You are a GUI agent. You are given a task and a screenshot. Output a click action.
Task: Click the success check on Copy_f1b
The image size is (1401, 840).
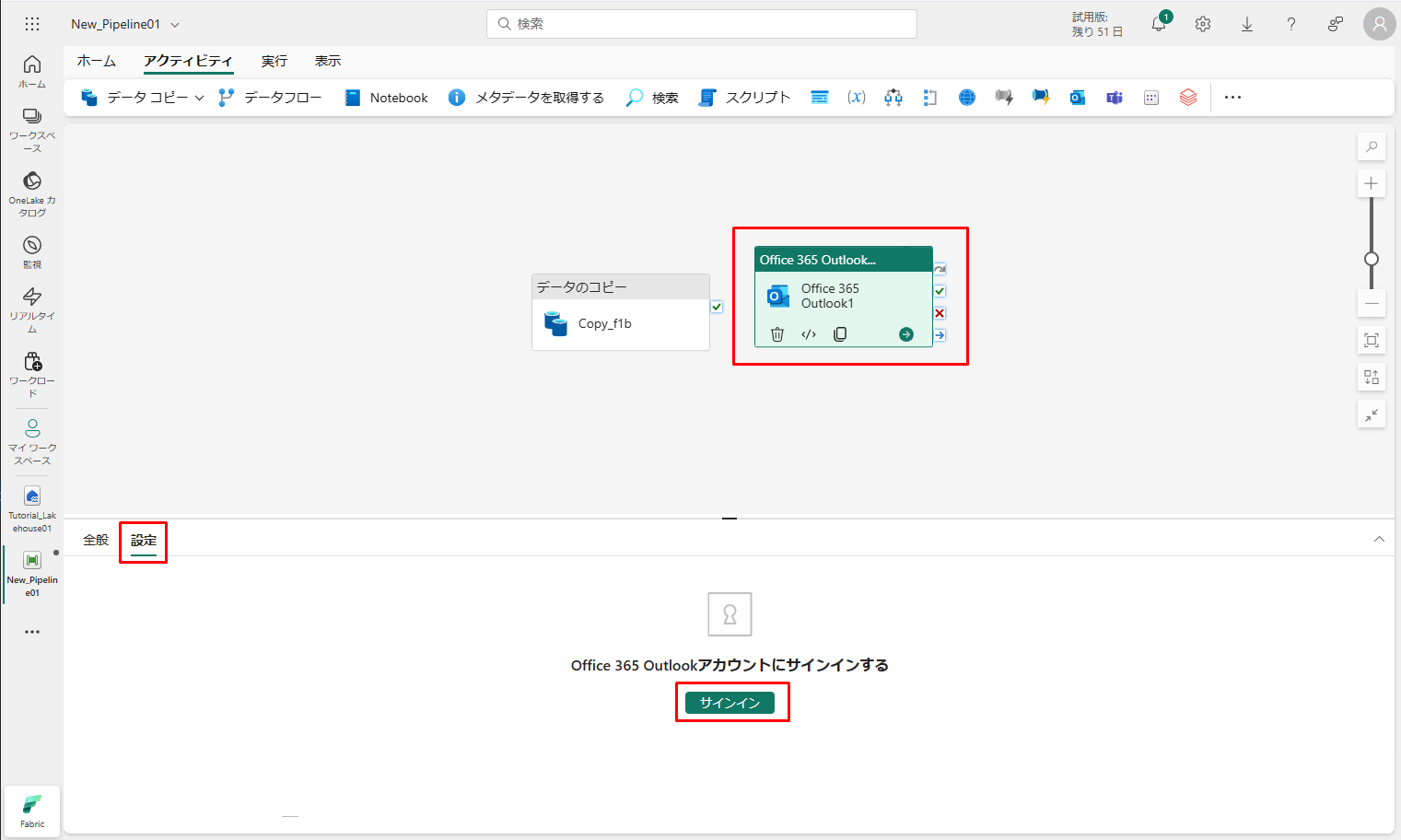(717, 307)
